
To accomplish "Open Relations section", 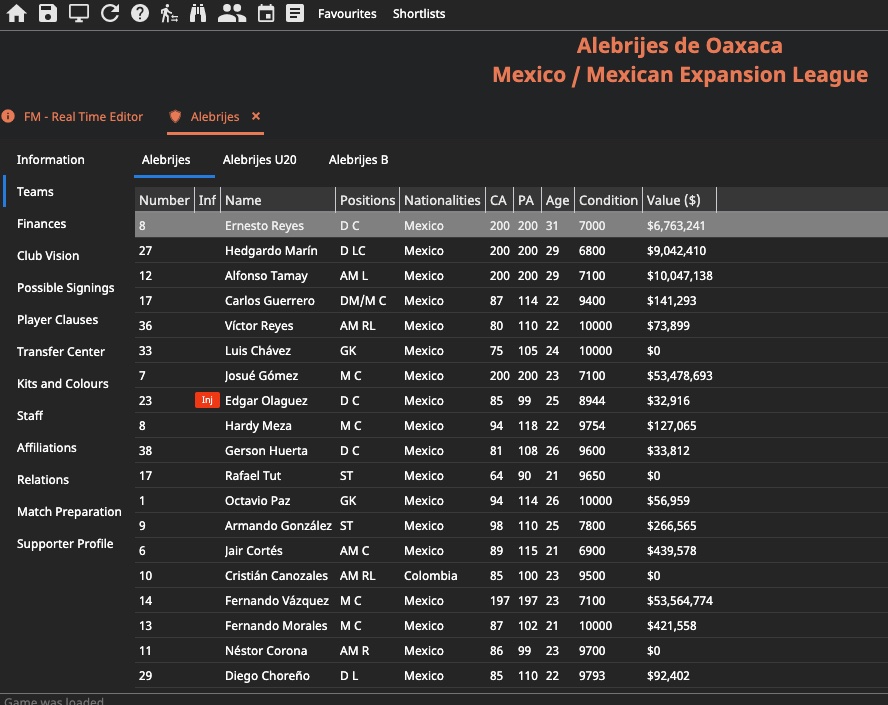I will pos(43,480).
